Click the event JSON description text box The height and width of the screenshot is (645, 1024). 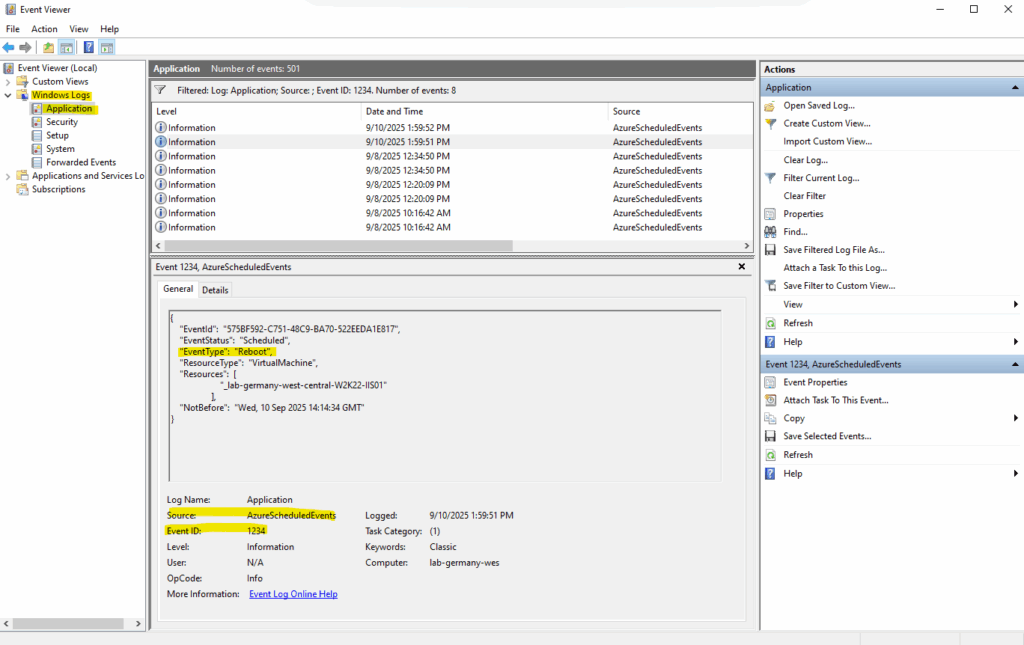(445, 396)
